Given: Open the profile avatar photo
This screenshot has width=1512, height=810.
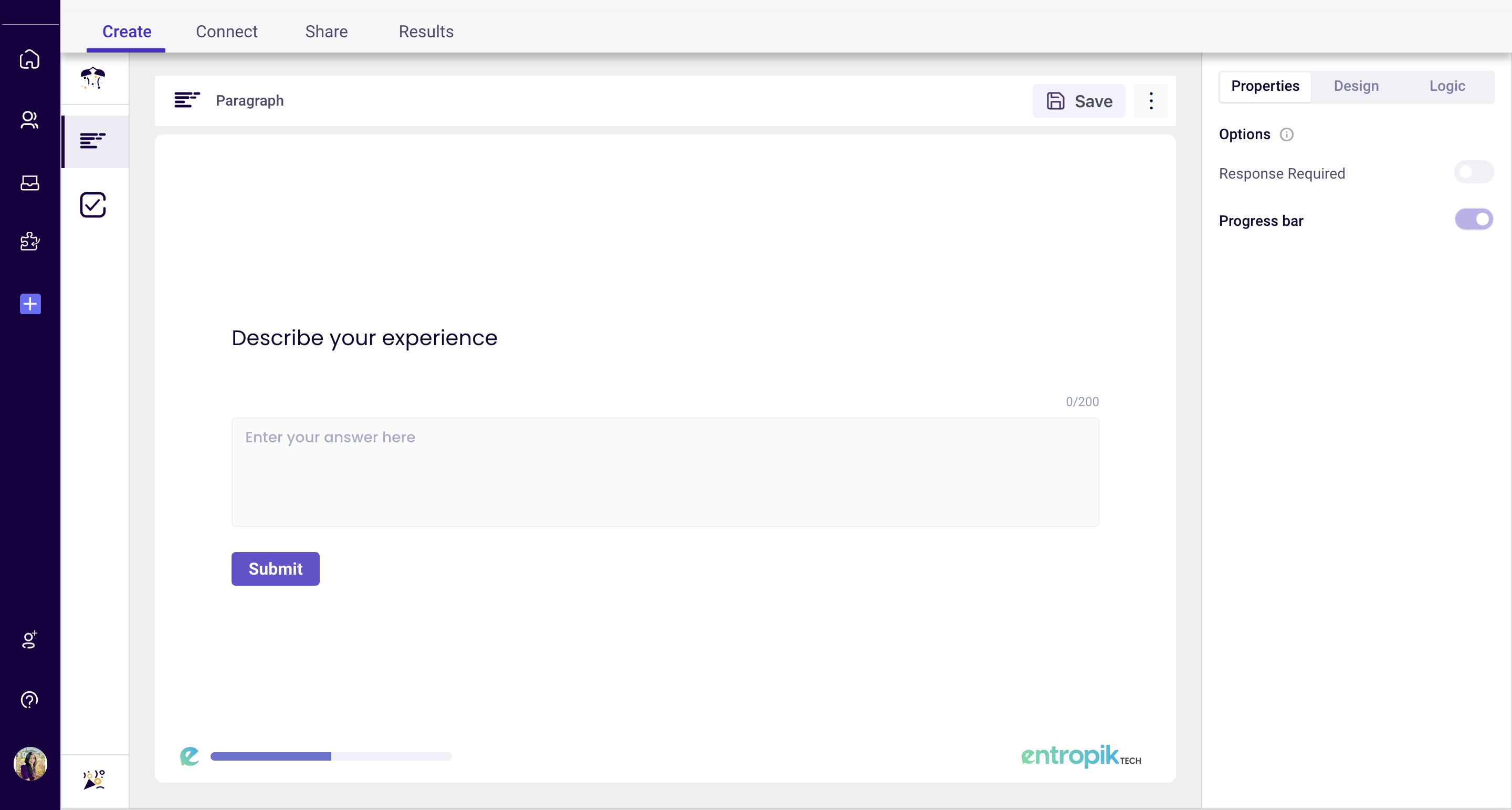Looking at the screenshot, I should [30, 764].
